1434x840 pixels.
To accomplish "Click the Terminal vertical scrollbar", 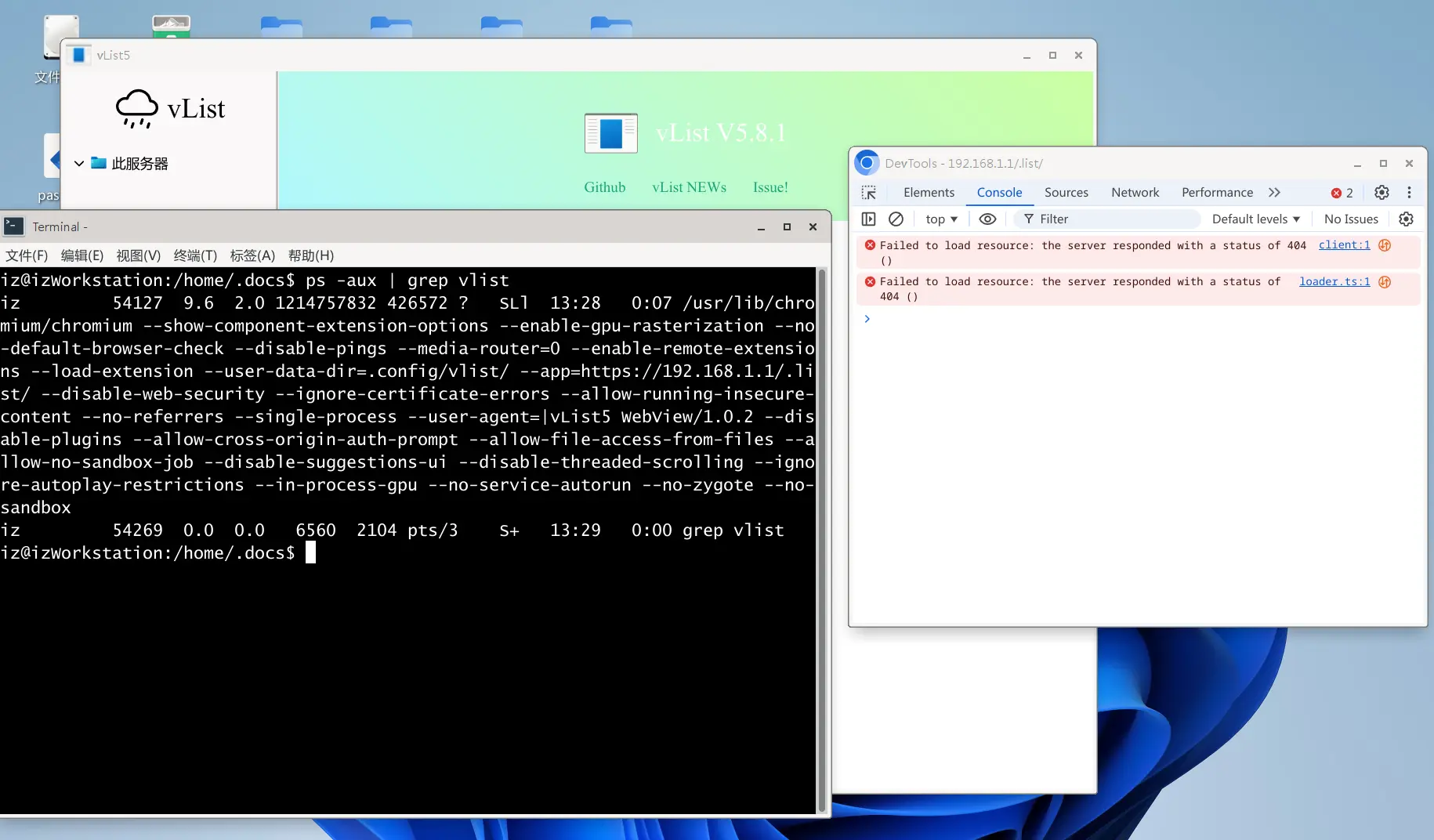I will click(x=822, y=541).
